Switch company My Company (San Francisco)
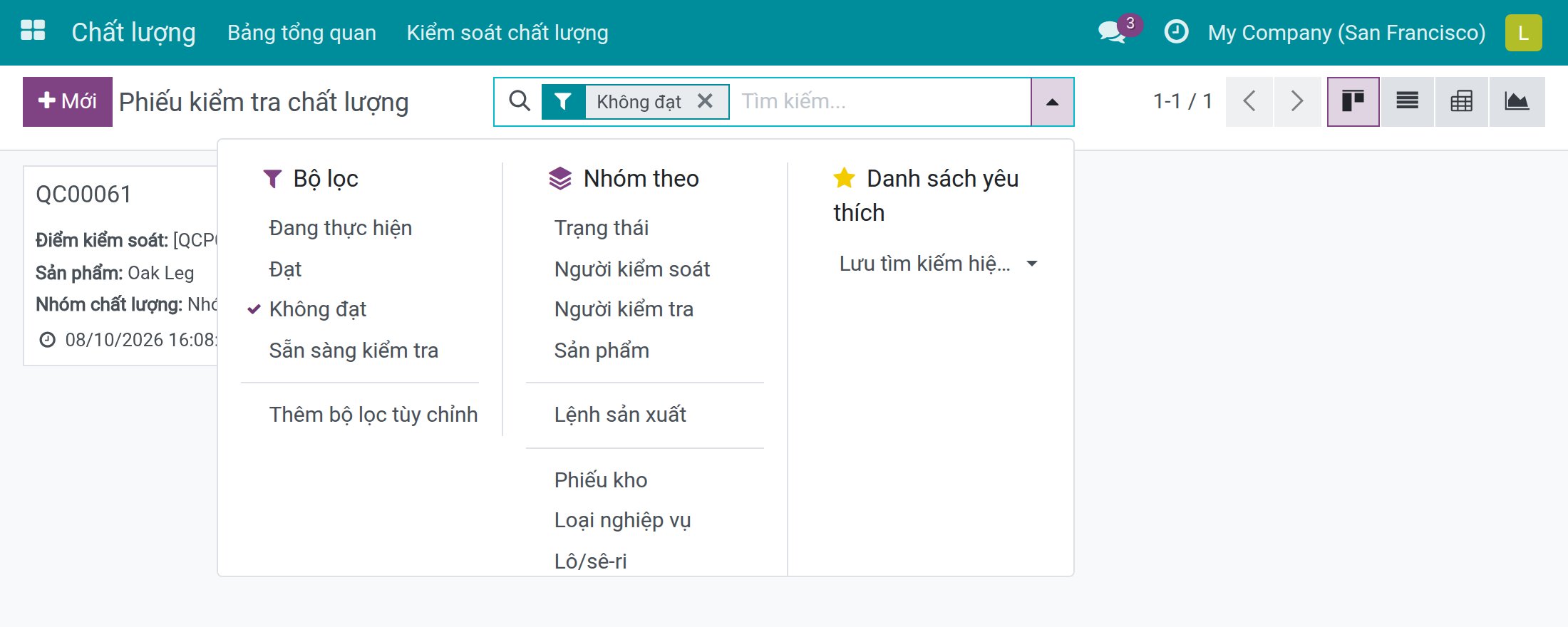Image resolution: width=1568 pixels, height=627 pixels. (x=1346, y=33)
